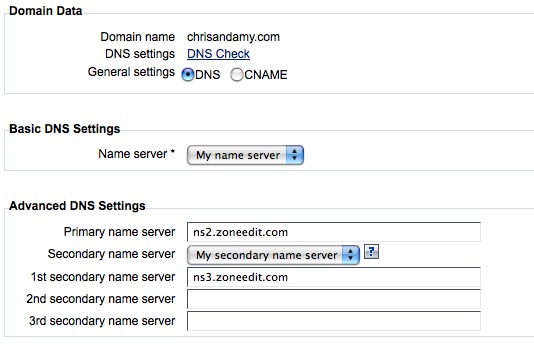Screen dimensions: 534x364
Task: Click the chrisandamy.com domain name text
Action: pyautogui.click(x=233, y=37)
